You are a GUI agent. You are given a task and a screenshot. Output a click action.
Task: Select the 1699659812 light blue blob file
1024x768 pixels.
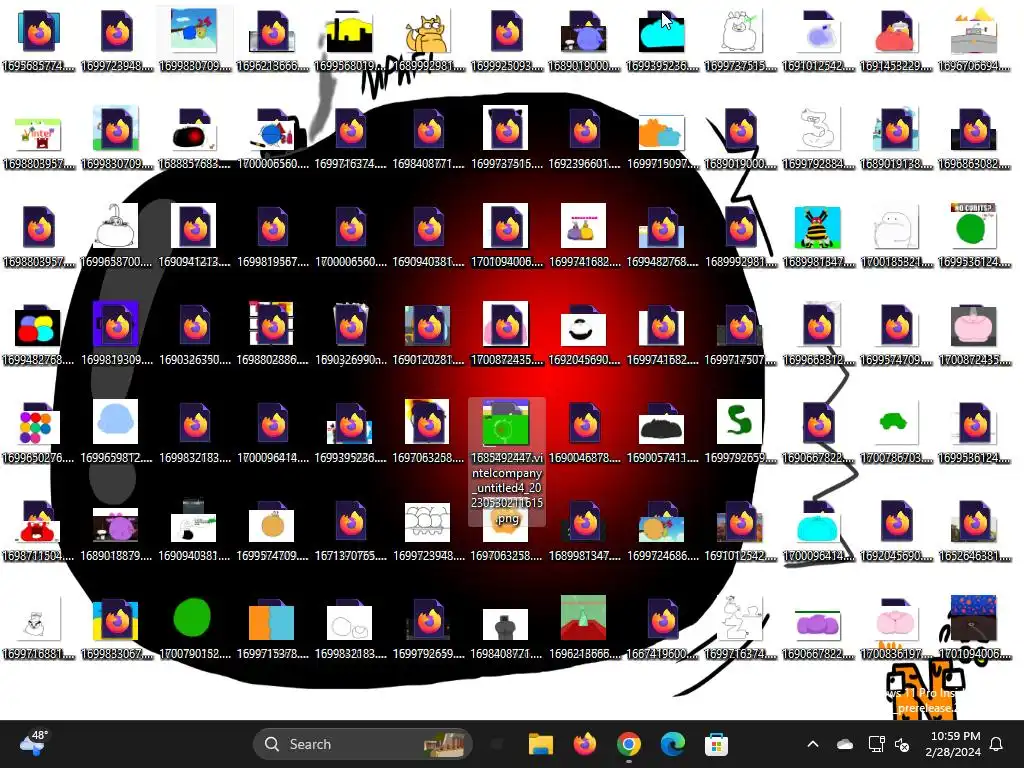click(116, 432)
